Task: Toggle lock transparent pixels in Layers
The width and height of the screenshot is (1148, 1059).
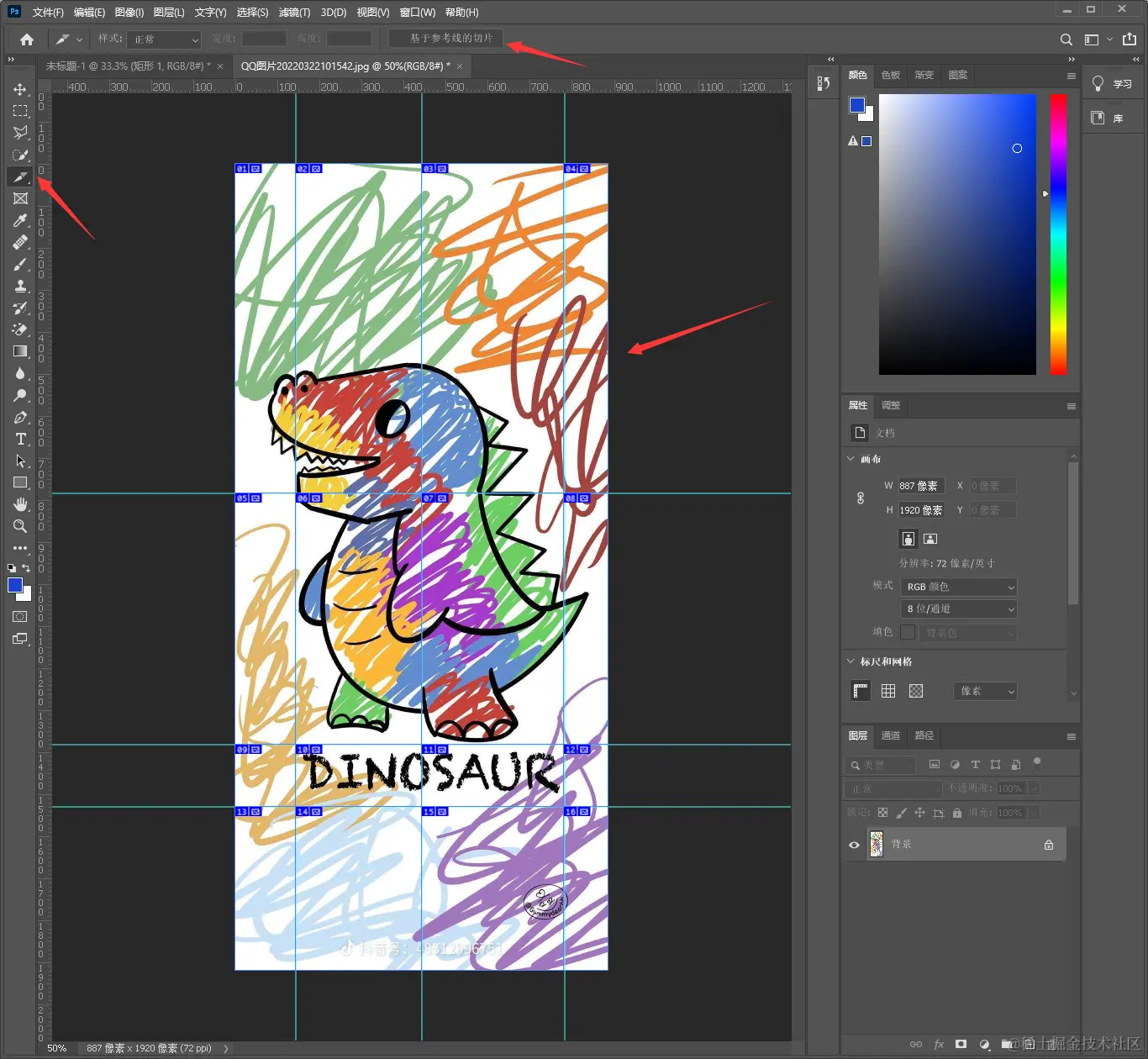Action: point(882,813)
